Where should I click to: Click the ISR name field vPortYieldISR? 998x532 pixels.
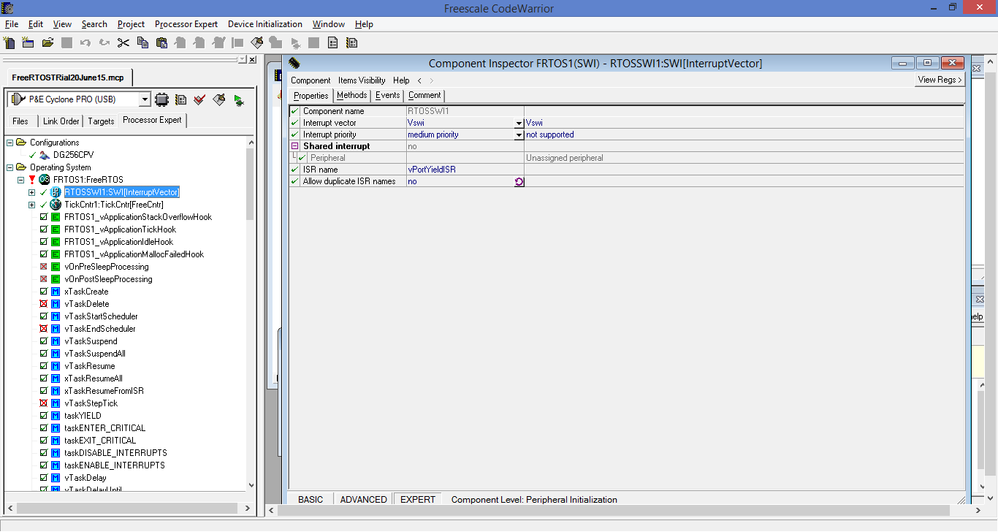(465, 170)
